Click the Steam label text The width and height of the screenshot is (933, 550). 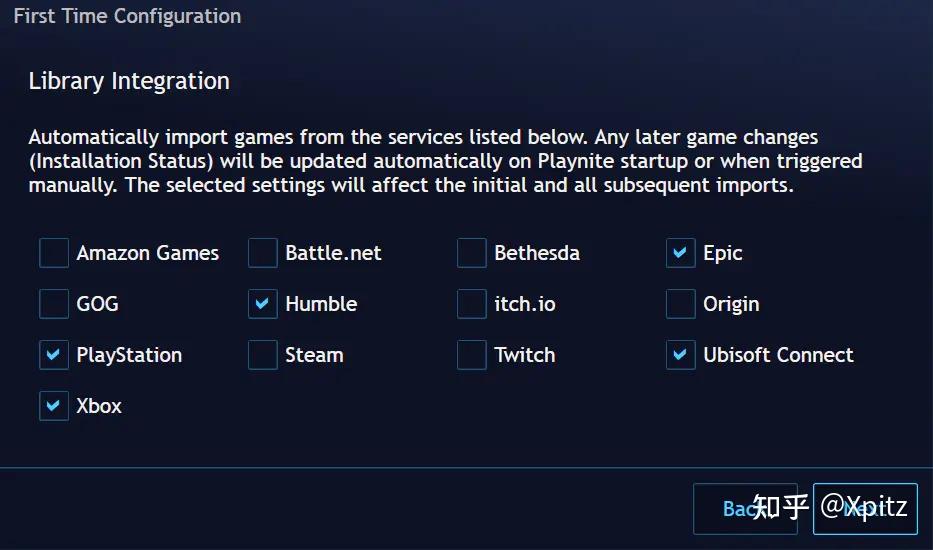[314, 355]
